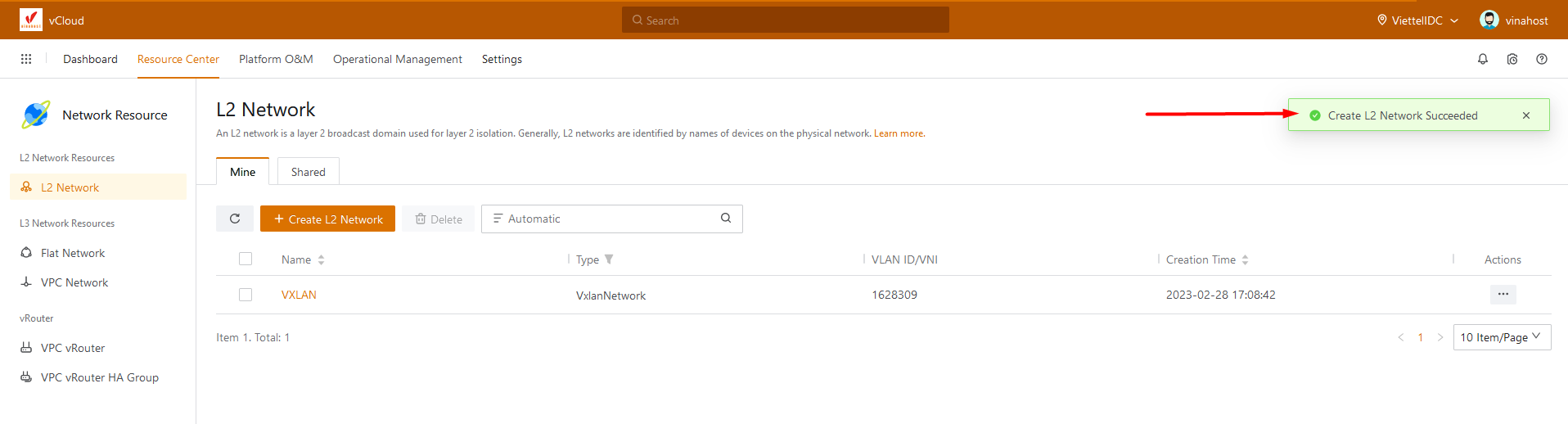Sort by Creation Time column arrows
Viewport: 1568px width, 424px height.
pyautogui.click(x=1245, y=259)
